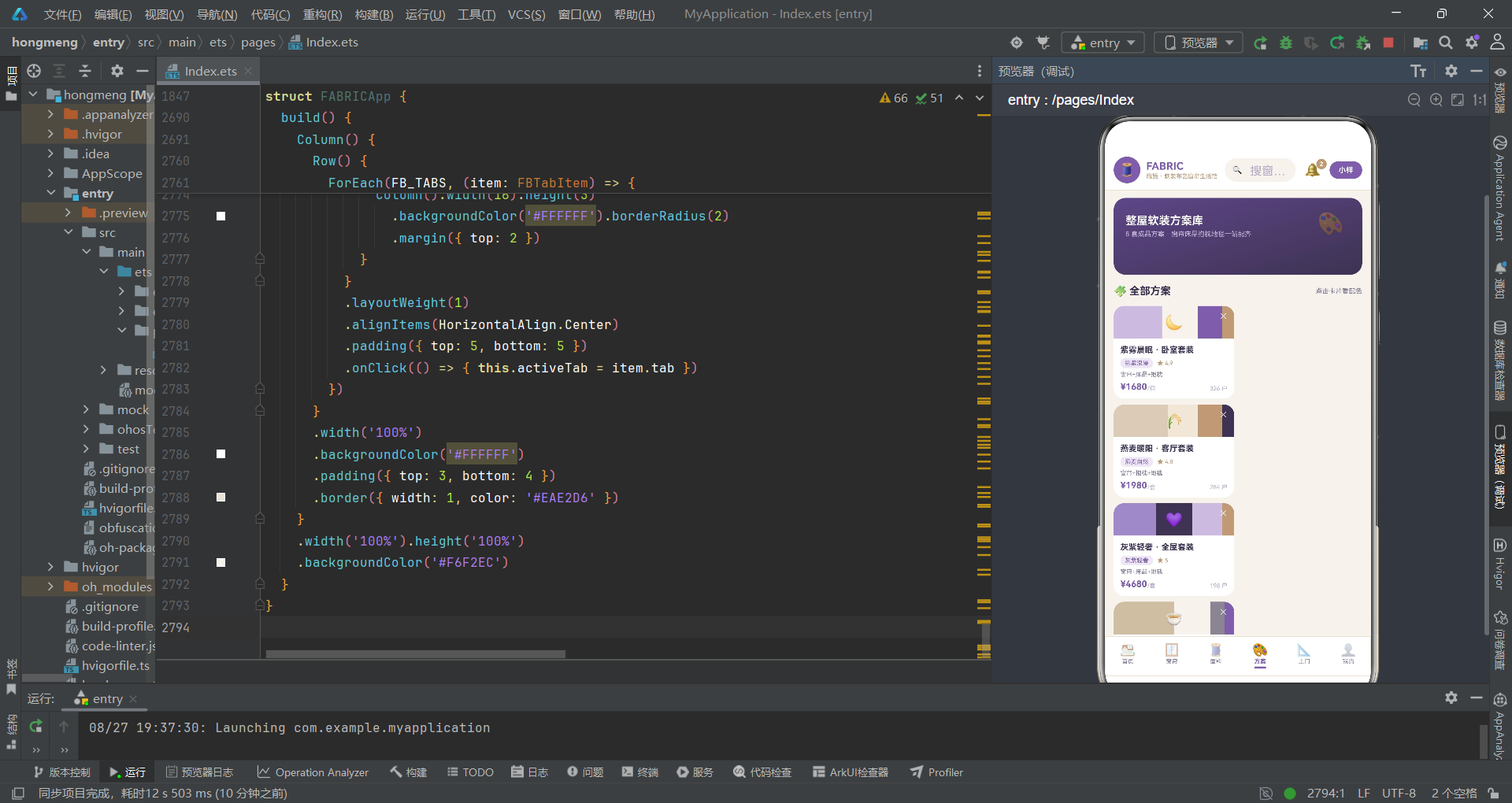This screenshot has width=1512, height=803.
Task: Open the Profiler tool tab
Action: click(937, 772)
